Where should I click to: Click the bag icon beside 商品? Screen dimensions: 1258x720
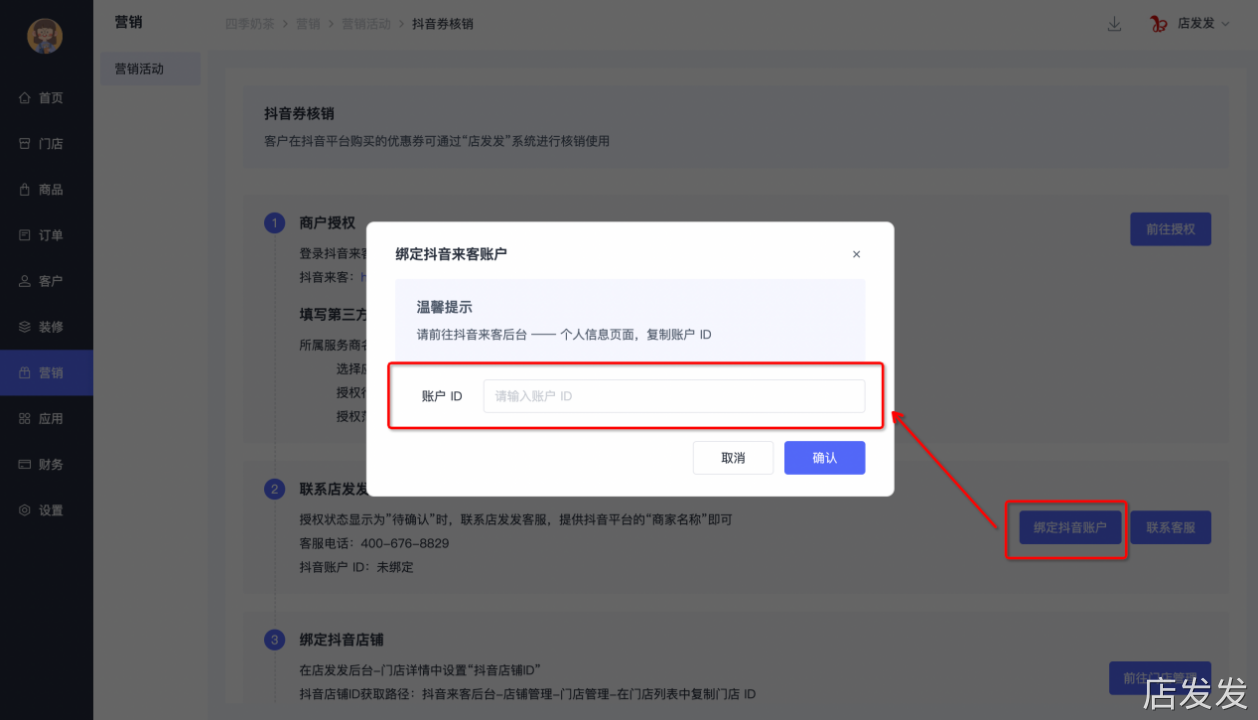25,190
